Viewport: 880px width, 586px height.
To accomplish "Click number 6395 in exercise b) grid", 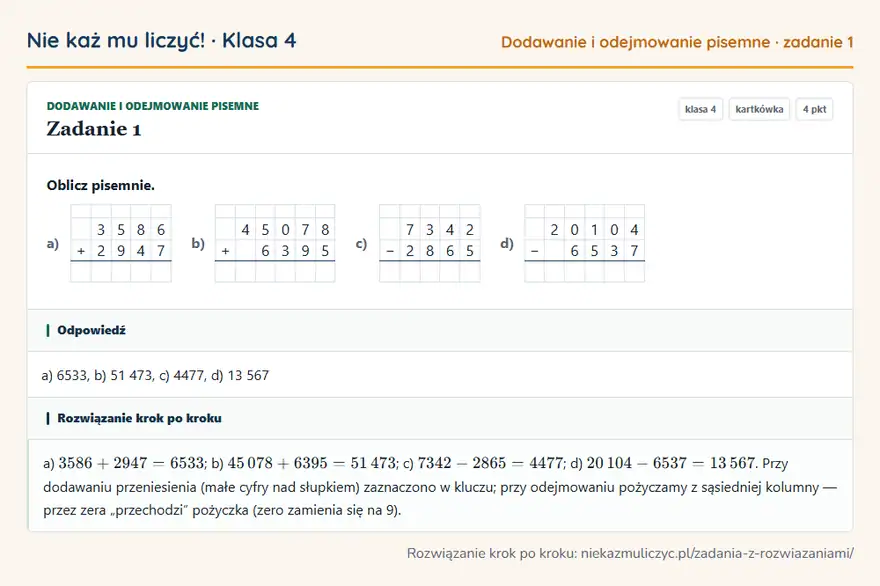I will [x=295, y=251].
